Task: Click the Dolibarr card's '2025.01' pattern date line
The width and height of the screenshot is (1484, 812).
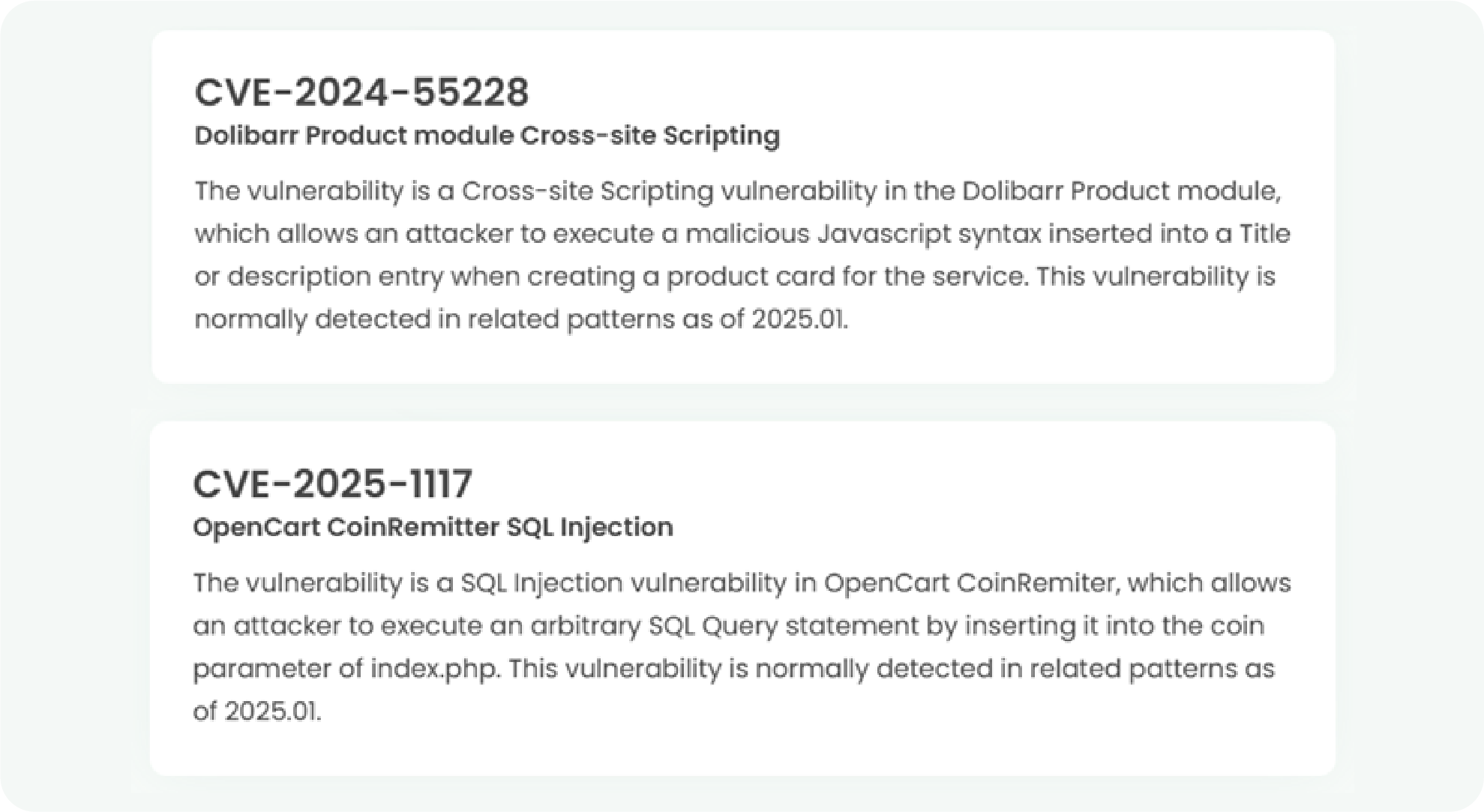Action: (x=521, y=320)
